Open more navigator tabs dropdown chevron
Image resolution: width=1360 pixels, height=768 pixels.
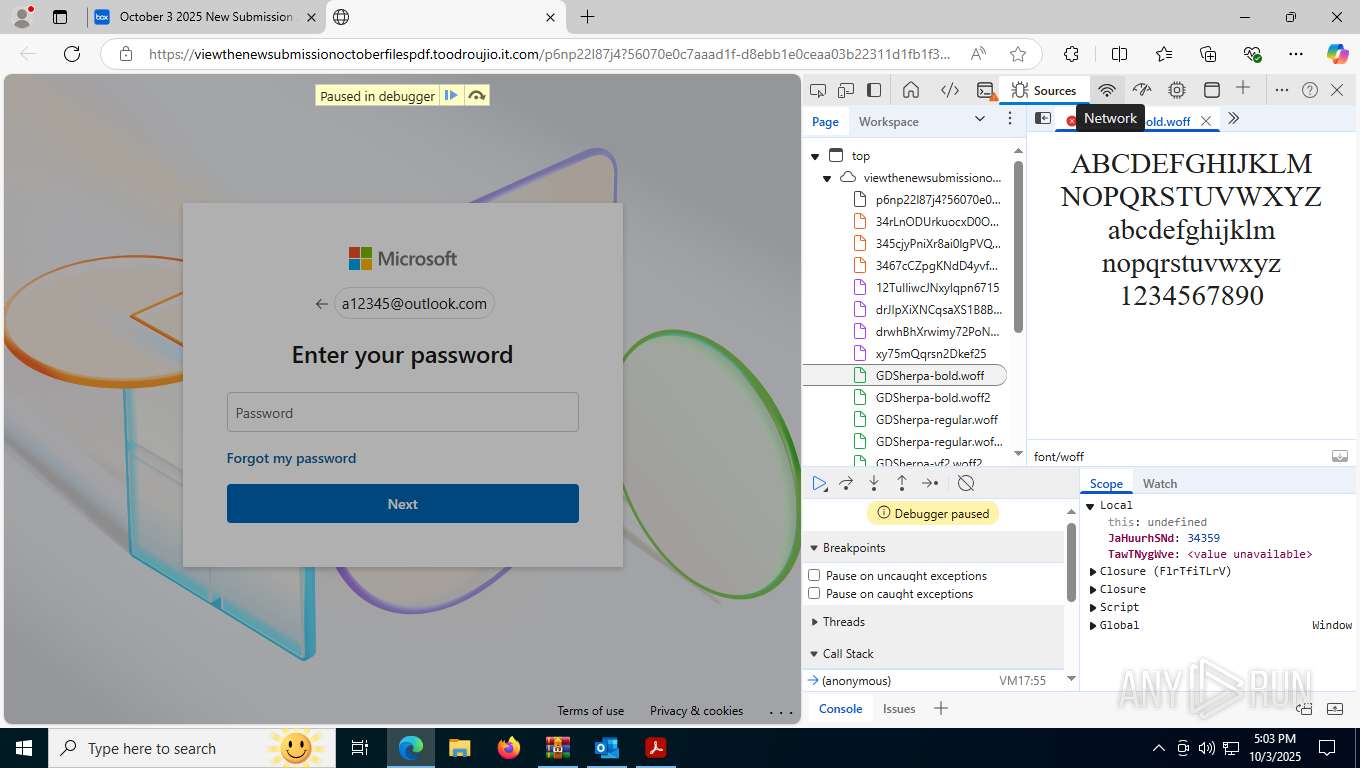(980, 119)
